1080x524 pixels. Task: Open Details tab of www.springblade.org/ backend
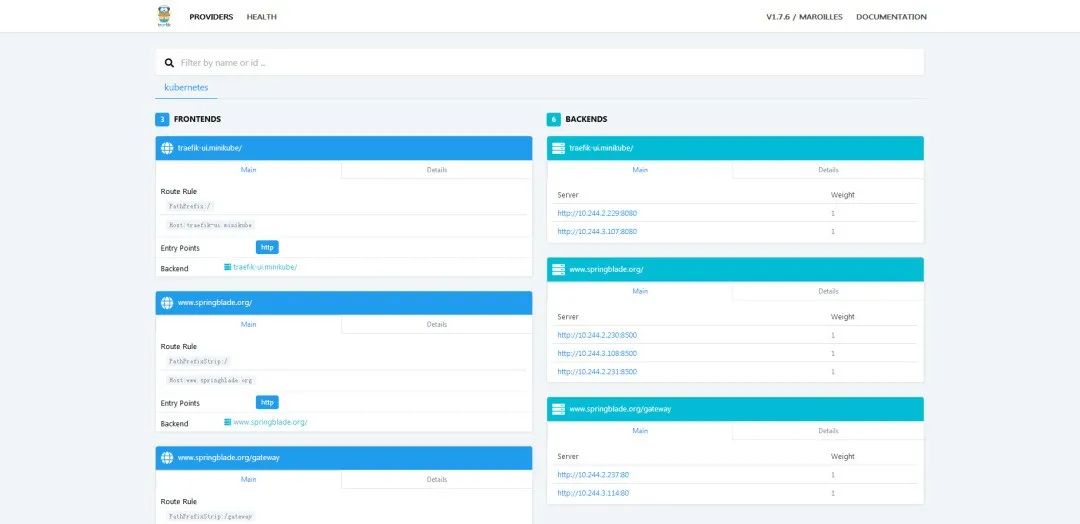click(x=828, y=291)
